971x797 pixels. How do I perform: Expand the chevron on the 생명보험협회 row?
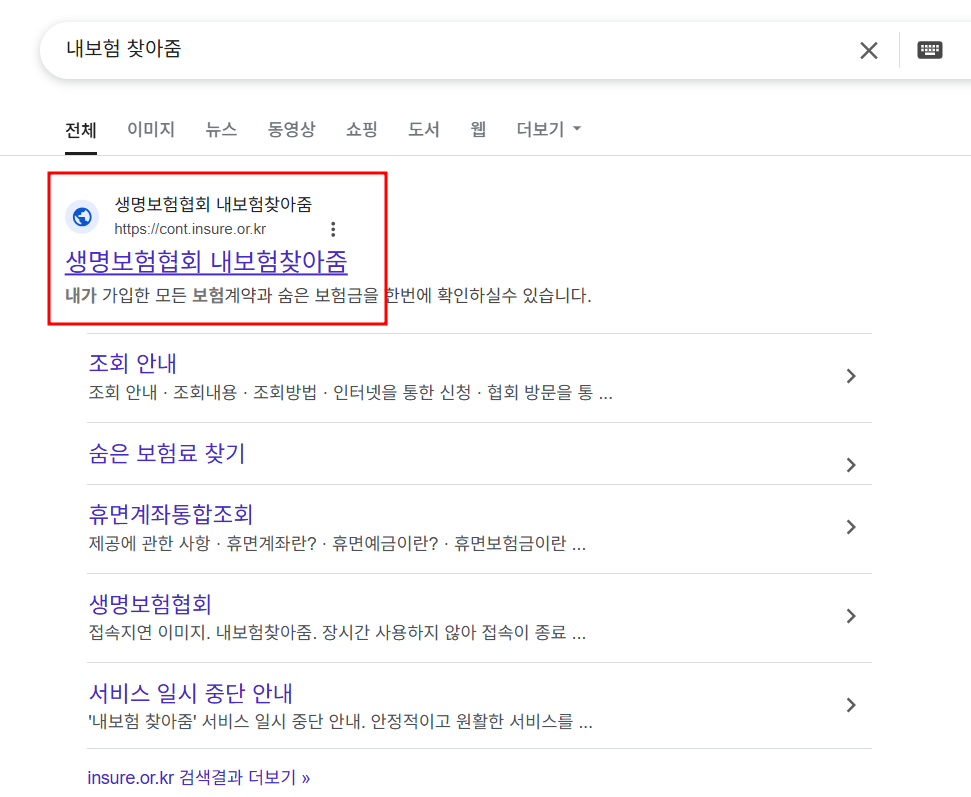click(x=851, y=616)
